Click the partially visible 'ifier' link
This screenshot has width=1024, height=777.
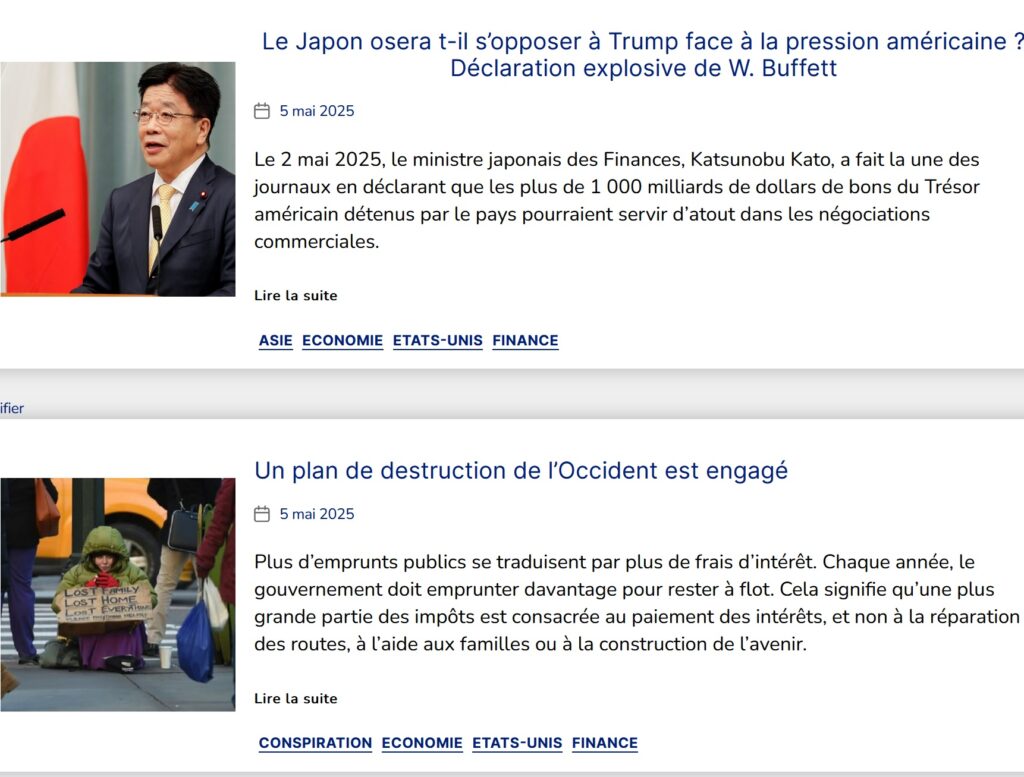[x=12, y=408]
